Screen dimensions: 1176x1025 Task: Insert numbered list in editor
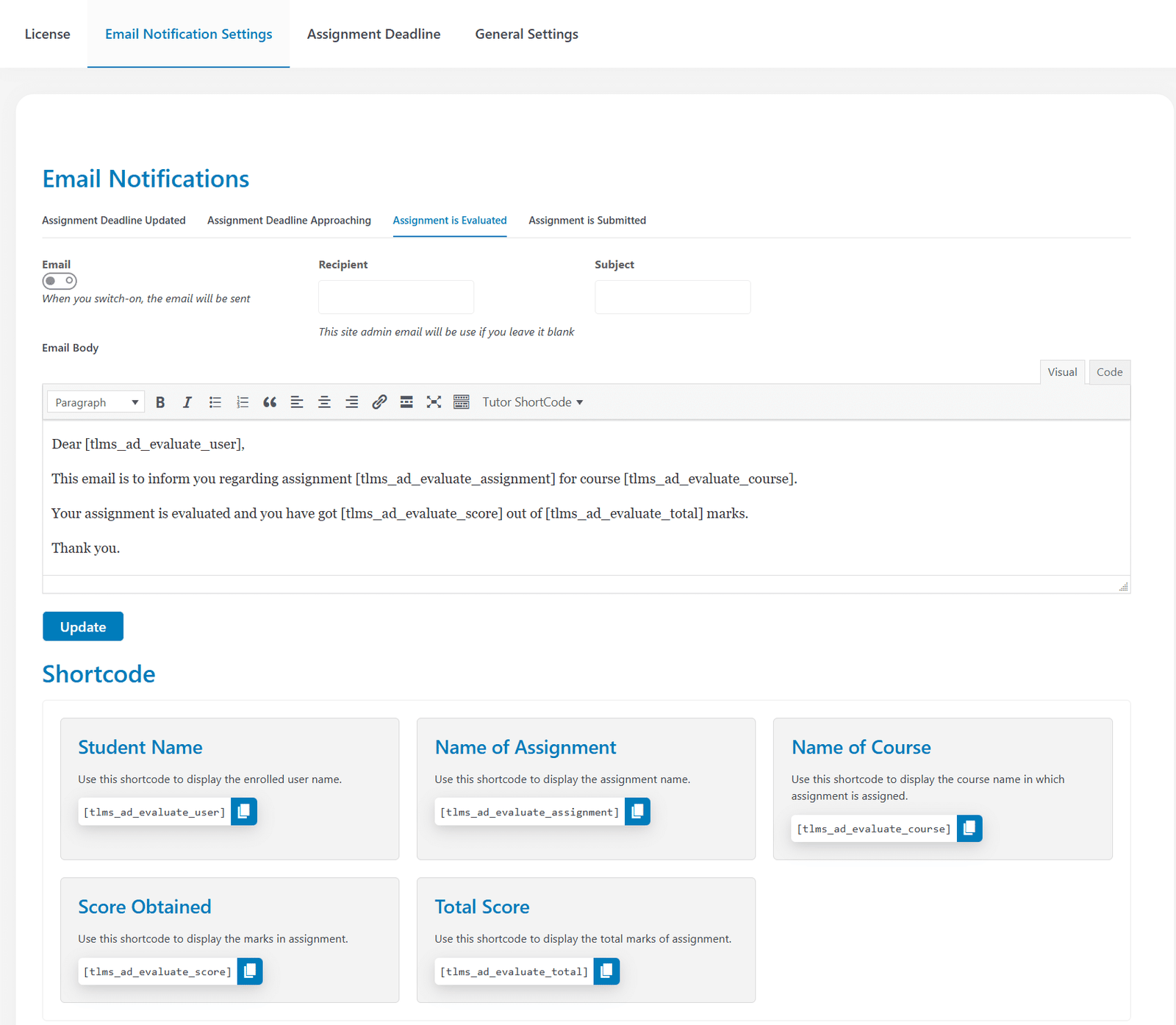click(243, 402)
